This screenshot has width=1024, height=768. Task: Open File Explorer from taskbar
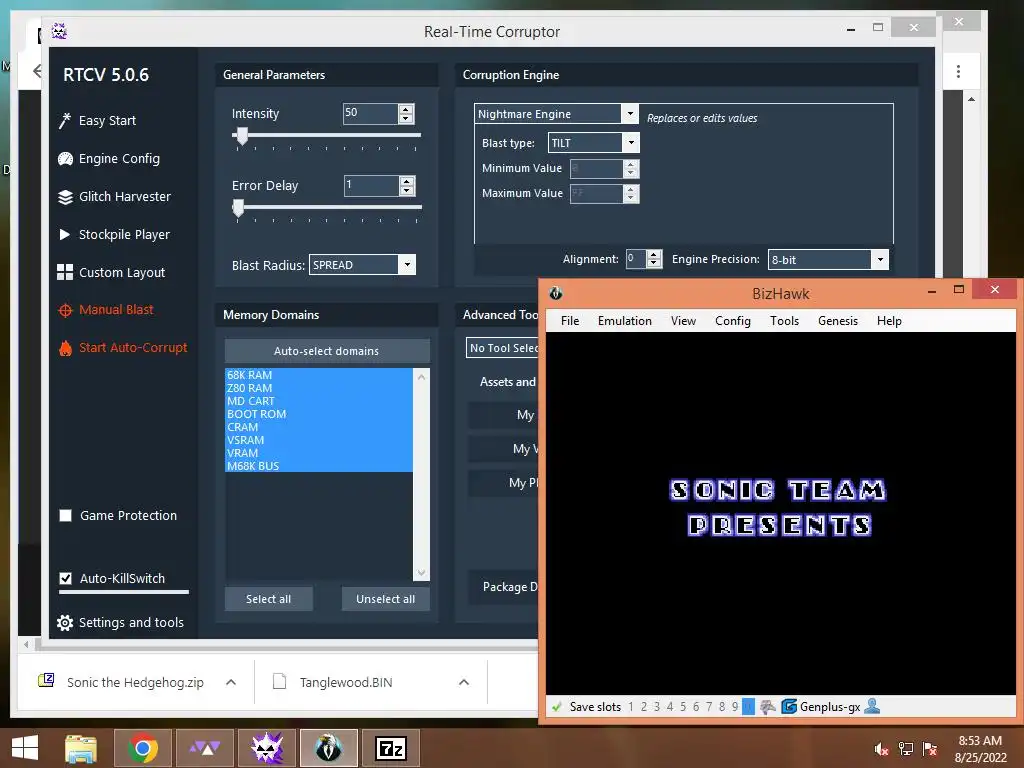81,748
